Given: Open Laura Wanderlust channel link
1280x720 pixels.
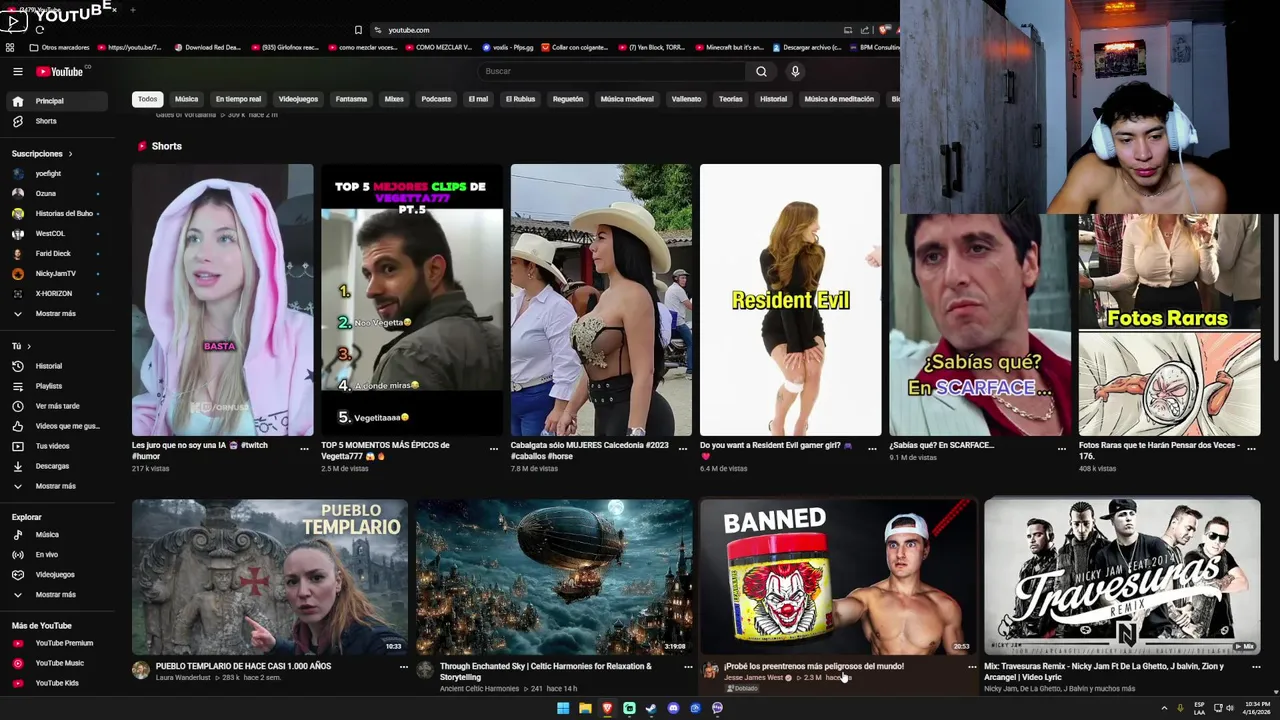Looking at the screenshot, I should 183,677.
